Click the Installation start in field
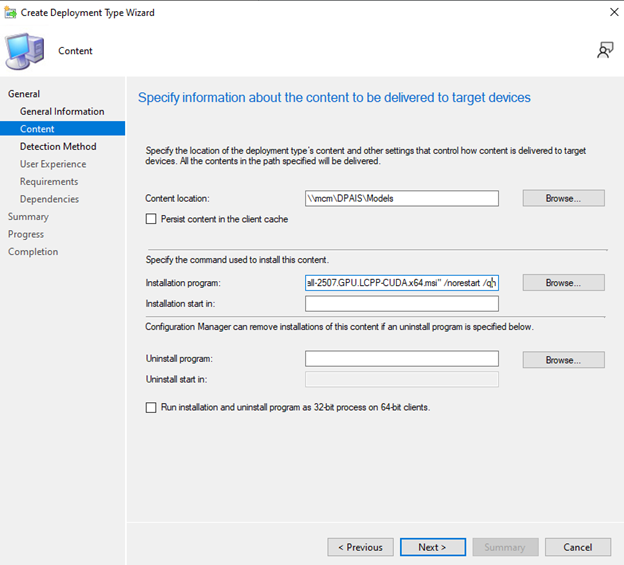The height and width of the screenshot is (565, 624). pyautogui.click(x=402, y=304)
